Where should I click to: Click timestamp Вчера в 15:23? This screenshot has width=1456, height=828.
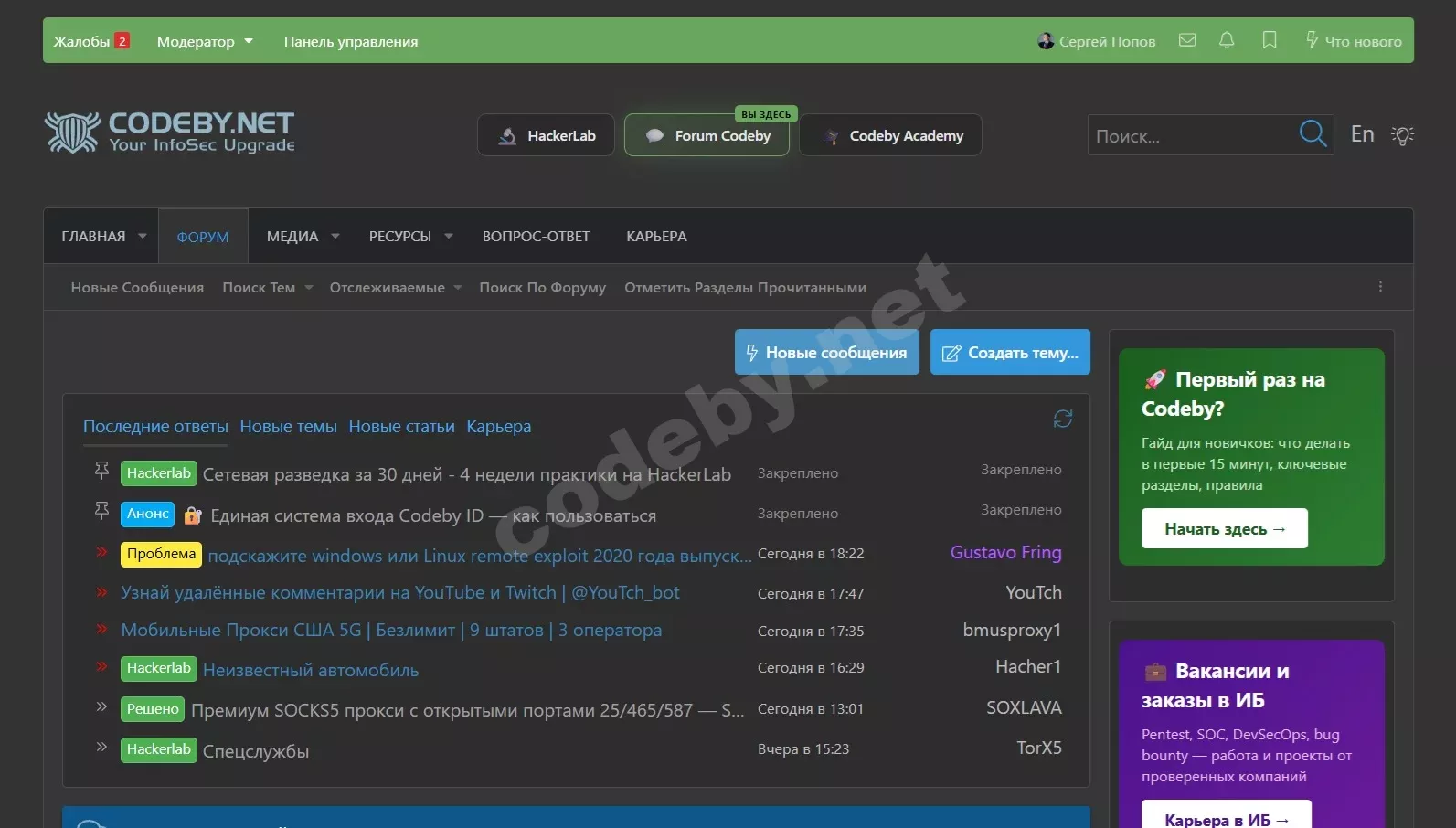click(803, 749)
